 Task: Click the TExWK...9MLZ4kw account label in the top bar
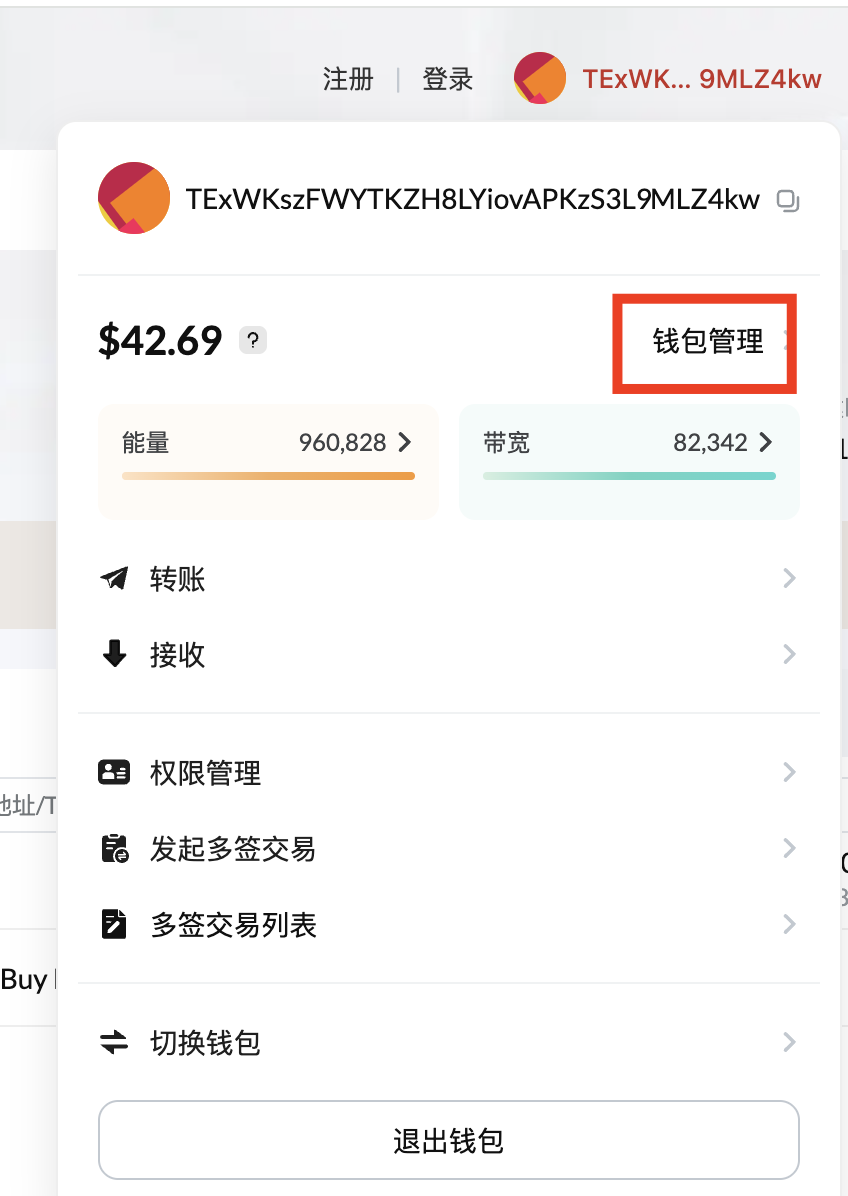(x=703, y=78)
